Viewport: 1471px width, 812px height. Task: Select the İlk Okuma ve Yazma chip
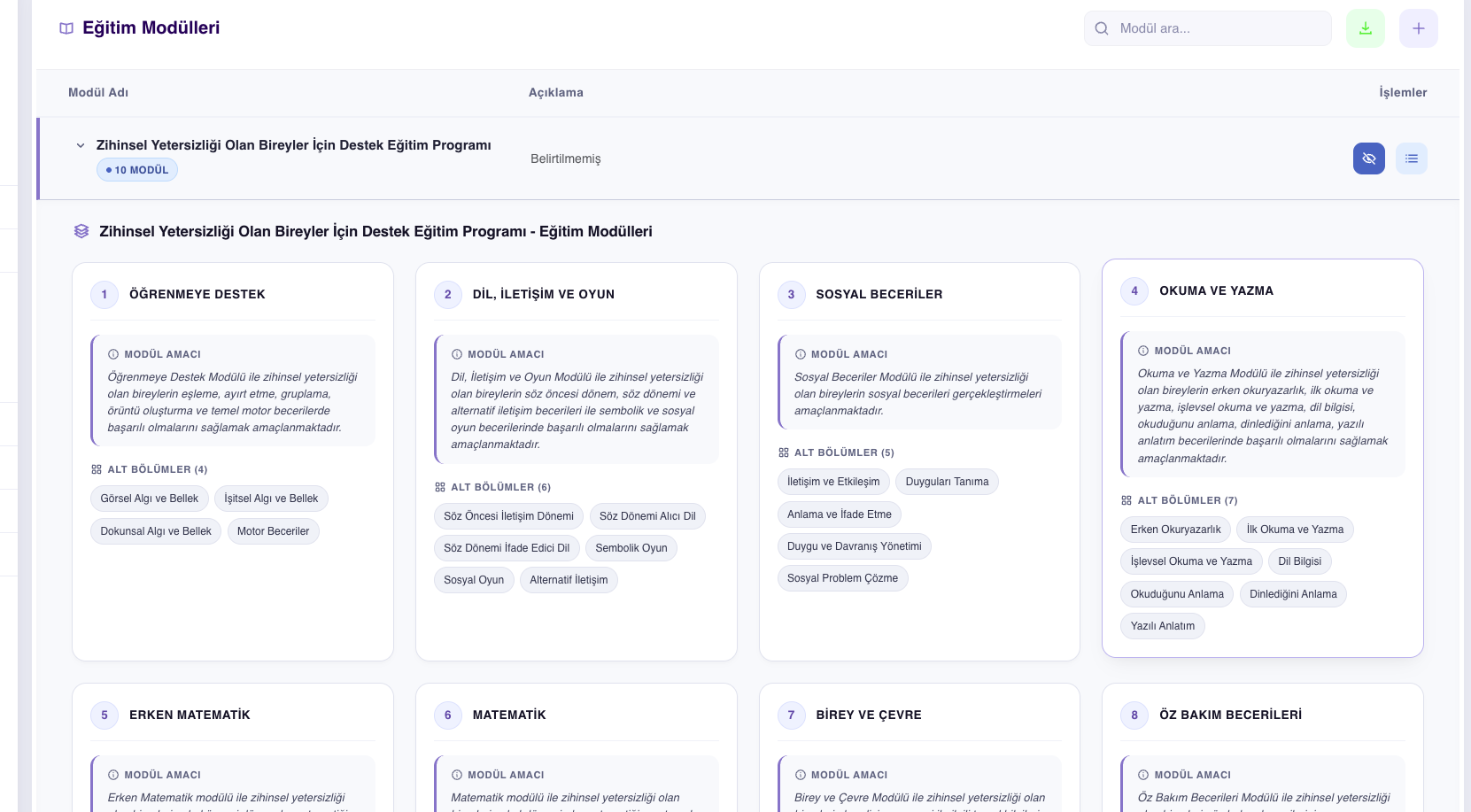[x=1295, y=530]
